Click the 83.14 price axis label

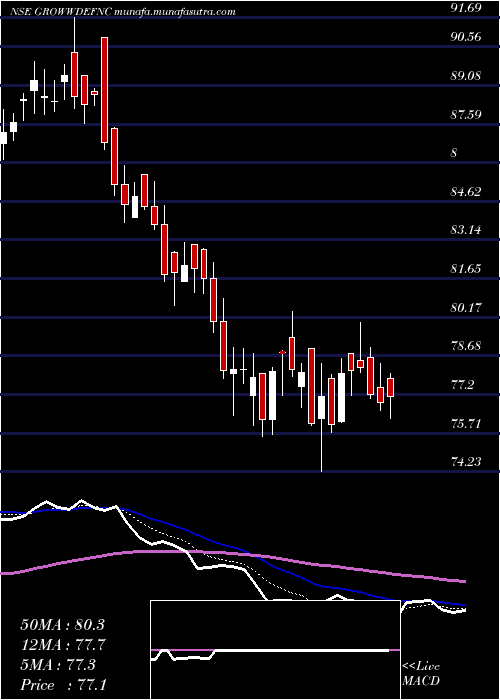click(466, 230)
